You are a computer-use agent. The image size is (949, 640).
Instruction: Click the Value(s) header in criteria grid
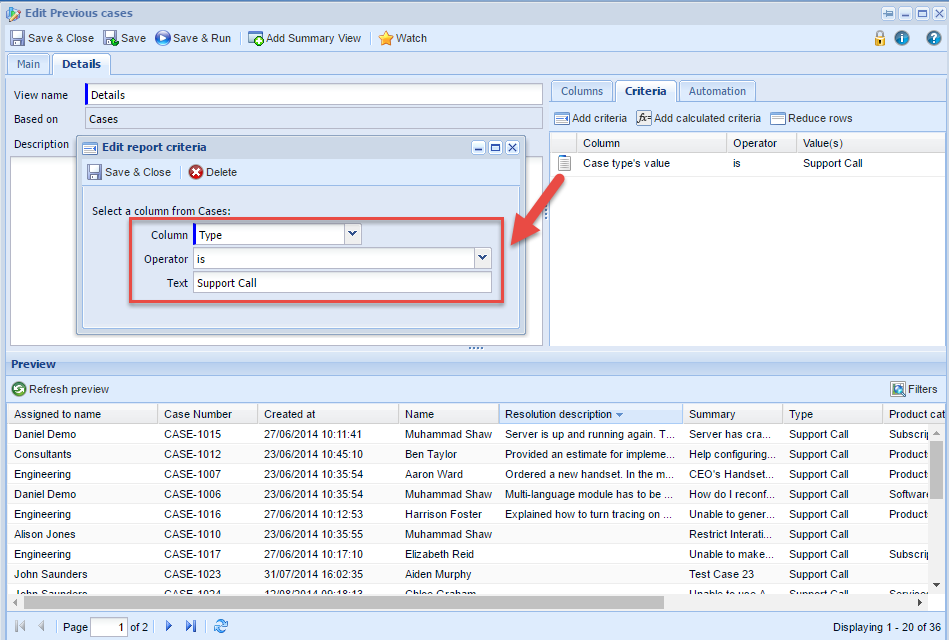click(x=872, y=143)
